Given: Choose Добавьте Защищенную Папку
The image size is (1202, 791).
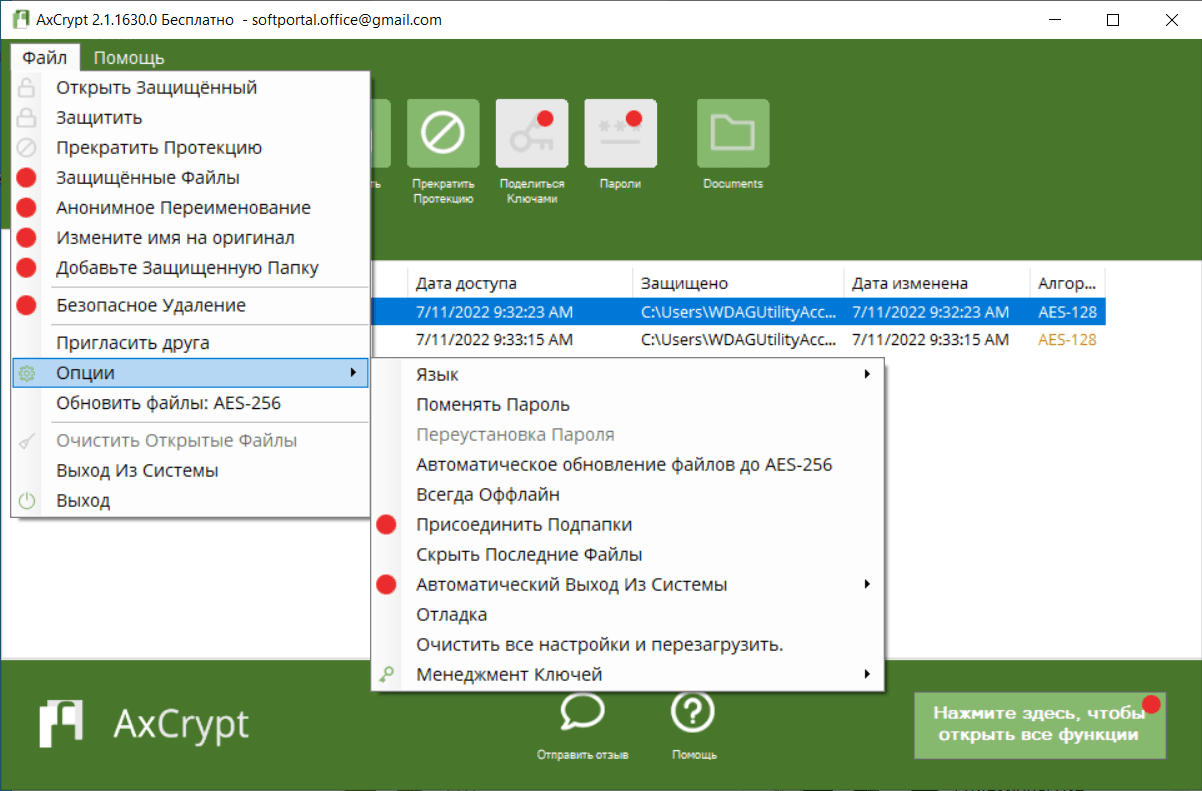Looking at the screenshot, I should tap(191, 268).
